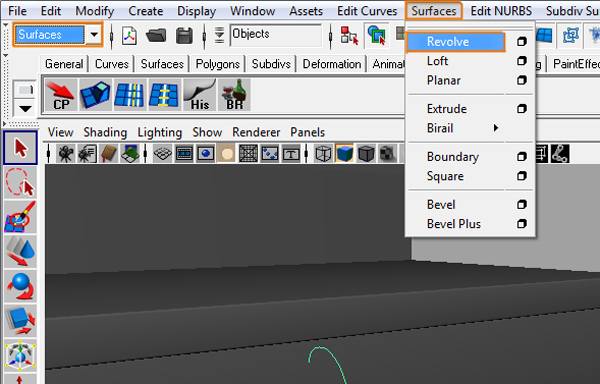Choose the Paint Selection tool
Image resolution: width=600 pixels, height=384 pixels.
pyautogui.click(x=20, y=216)
